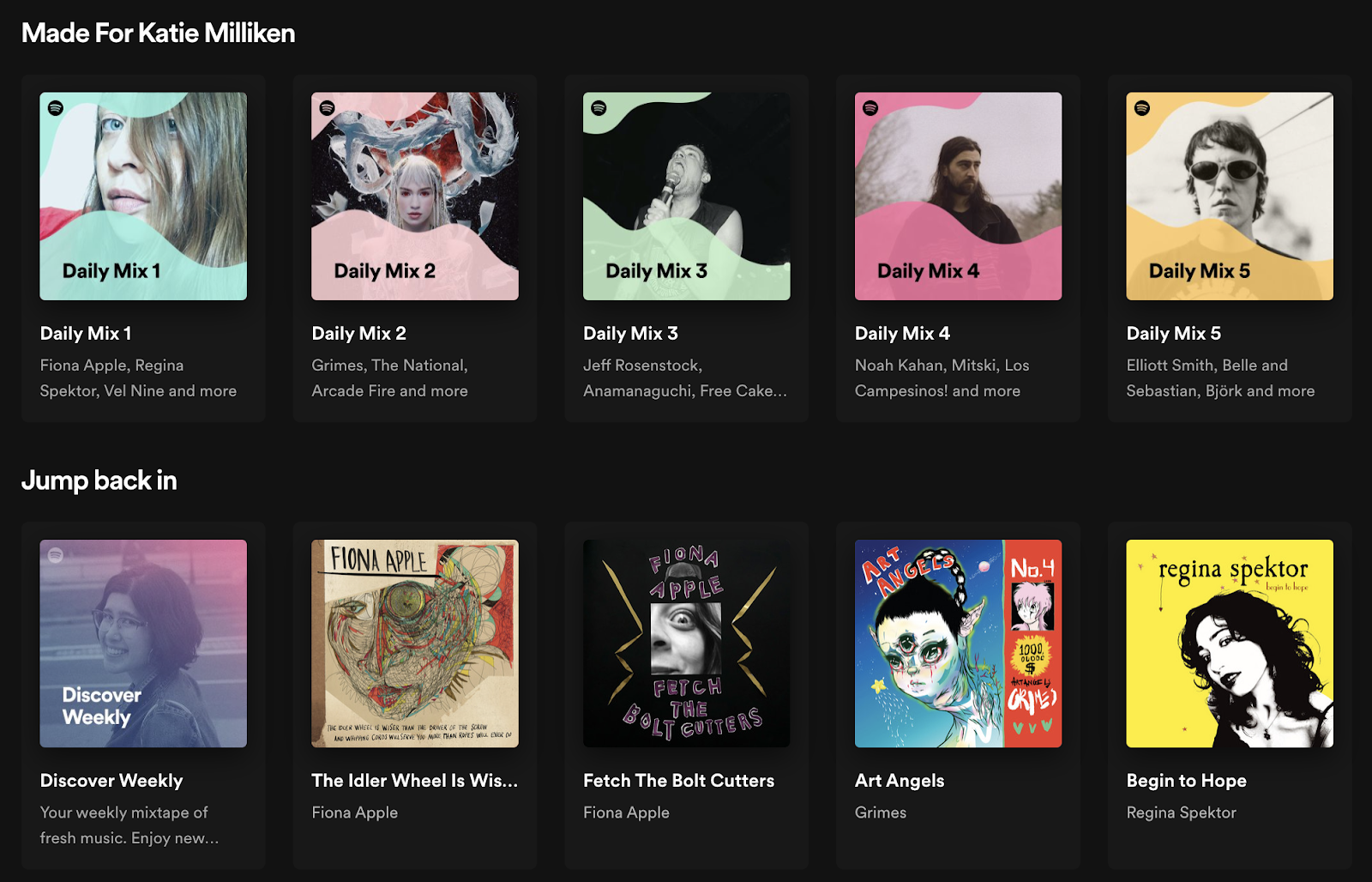Select the Daily Mix 5 cover image
Screen dimensions: 1372x882
(x=1229, y=196)
